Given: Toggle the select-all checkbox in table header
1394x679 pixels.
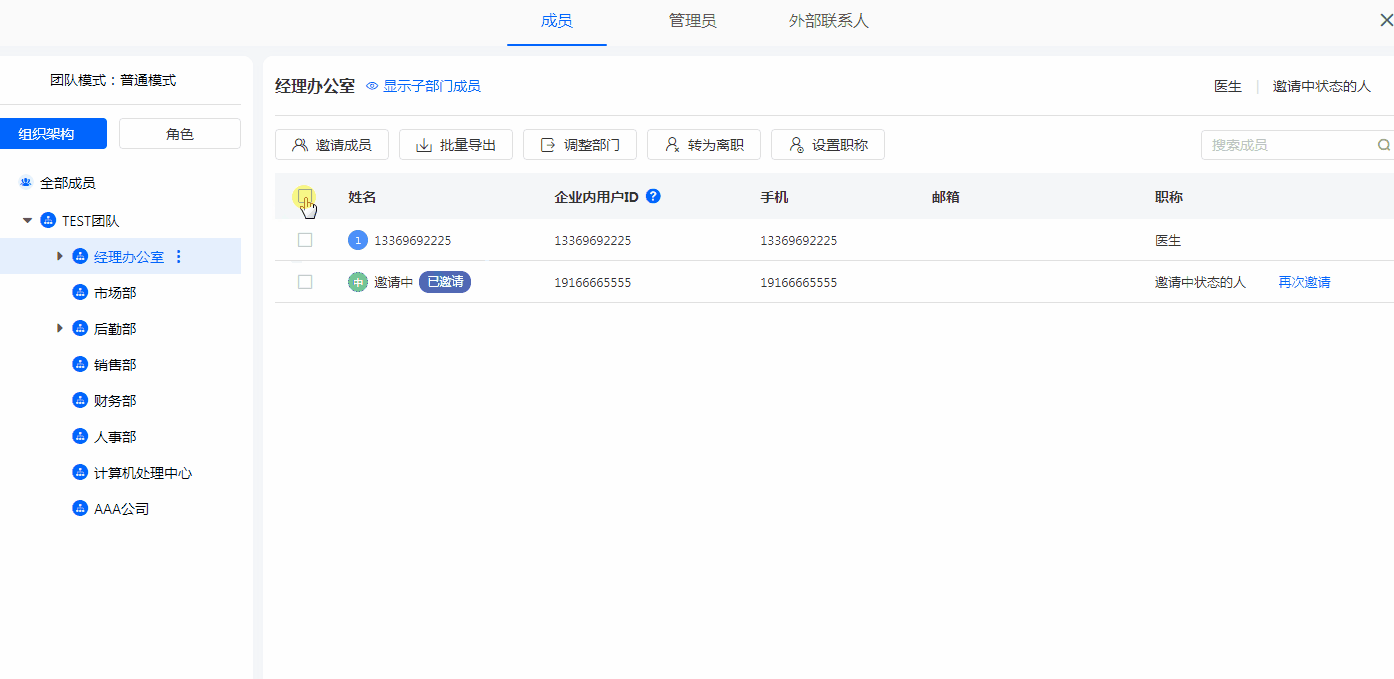Looking at the screenshot, I should click(305, 196).
